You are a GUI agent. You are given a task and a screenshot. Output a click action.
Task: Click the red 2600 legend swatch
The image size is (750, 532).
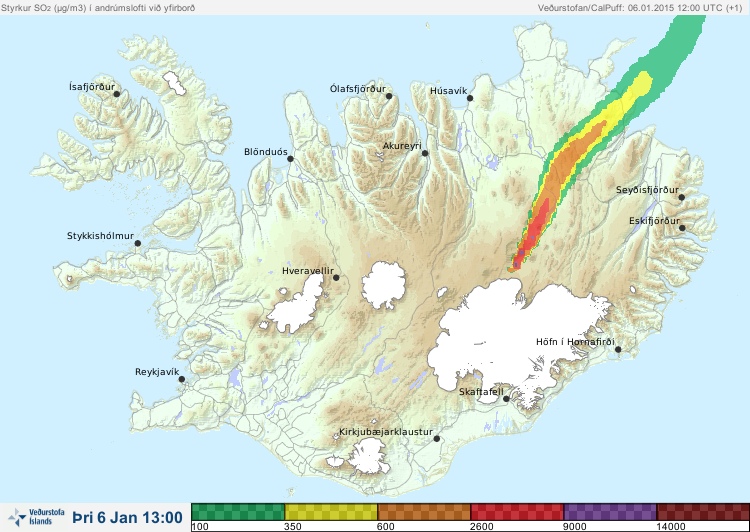tap(517, 512)
